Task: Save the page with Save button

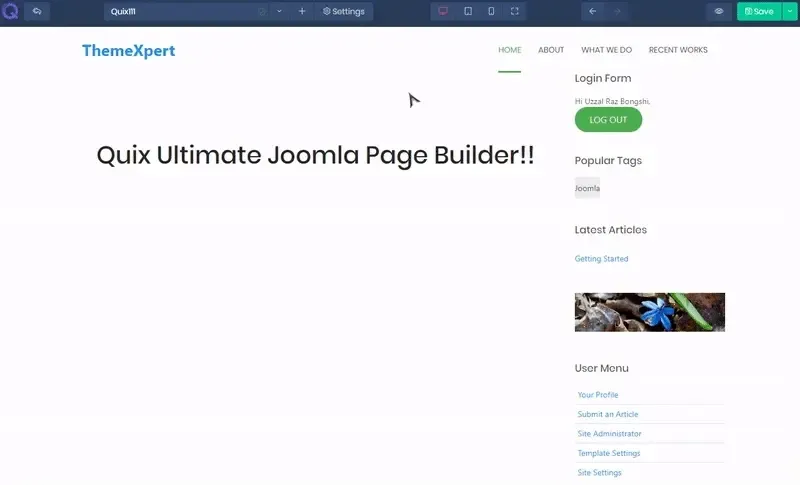Action: [759, 11]
